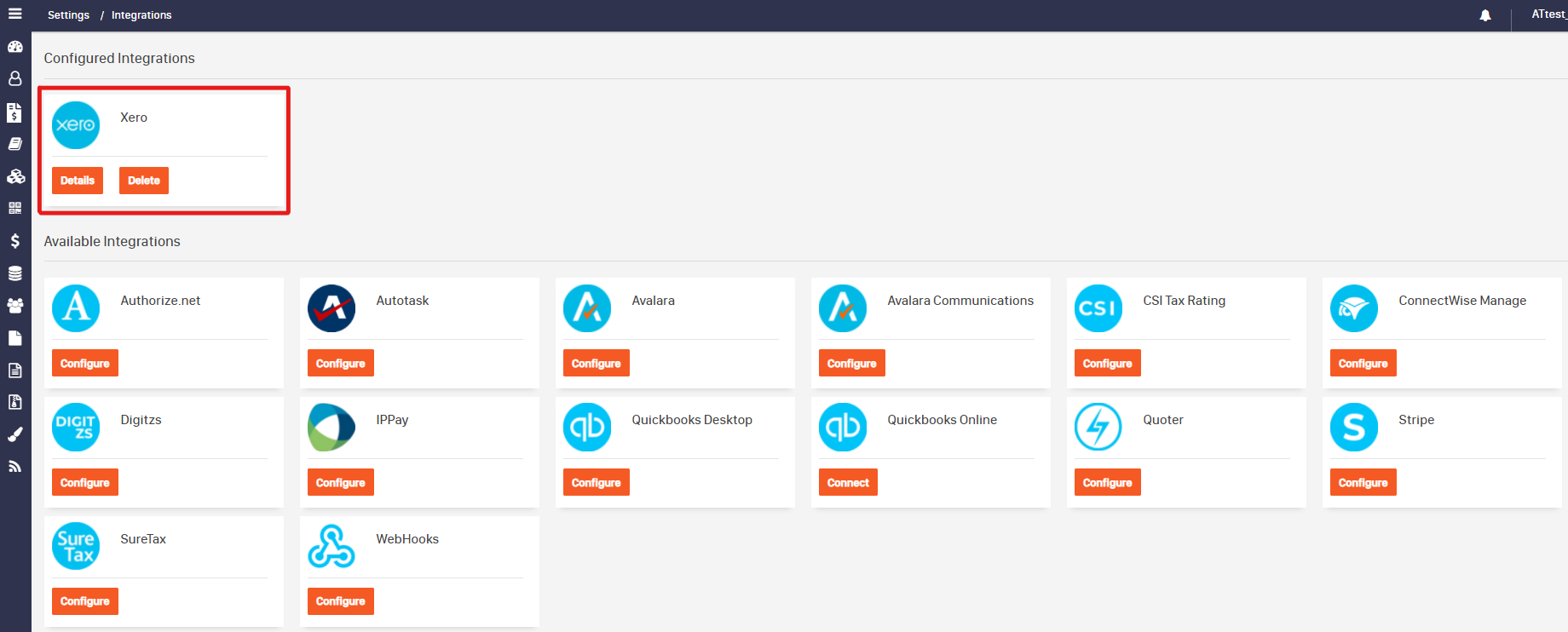Screen dimensions: 1568x632
Task: Open the dollar sign sidebar icon
Action: coord(15,241)
